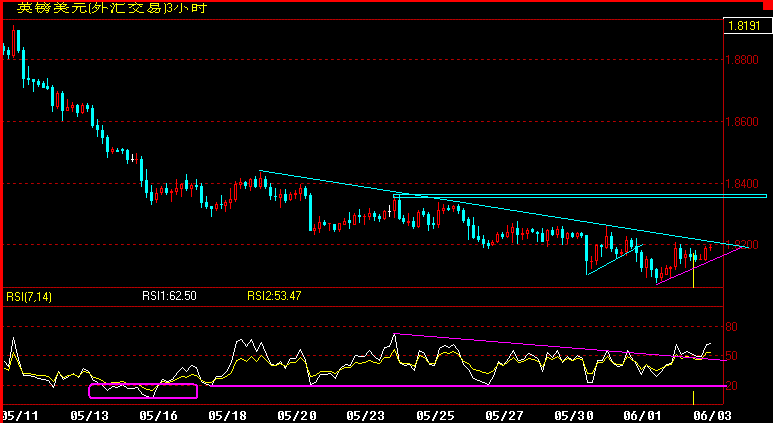Select the magenta horizontal RSI support line

pyautogui.click(x=468, y=386)
